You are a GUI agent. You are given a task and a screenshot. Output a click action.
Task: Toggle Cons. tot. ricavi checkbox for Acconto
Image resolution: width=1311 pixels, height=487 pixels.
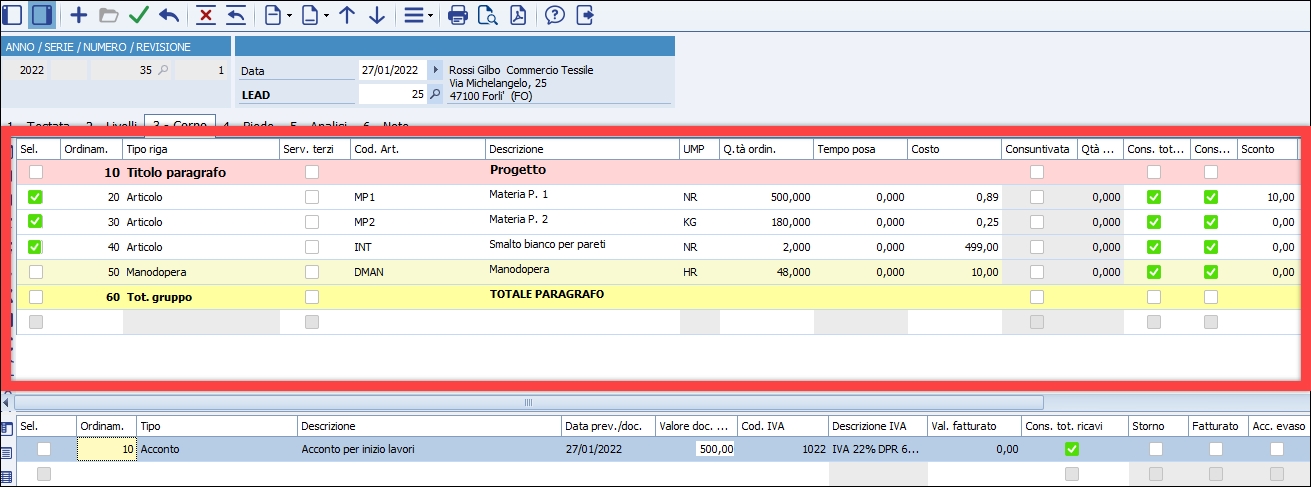1073,450
